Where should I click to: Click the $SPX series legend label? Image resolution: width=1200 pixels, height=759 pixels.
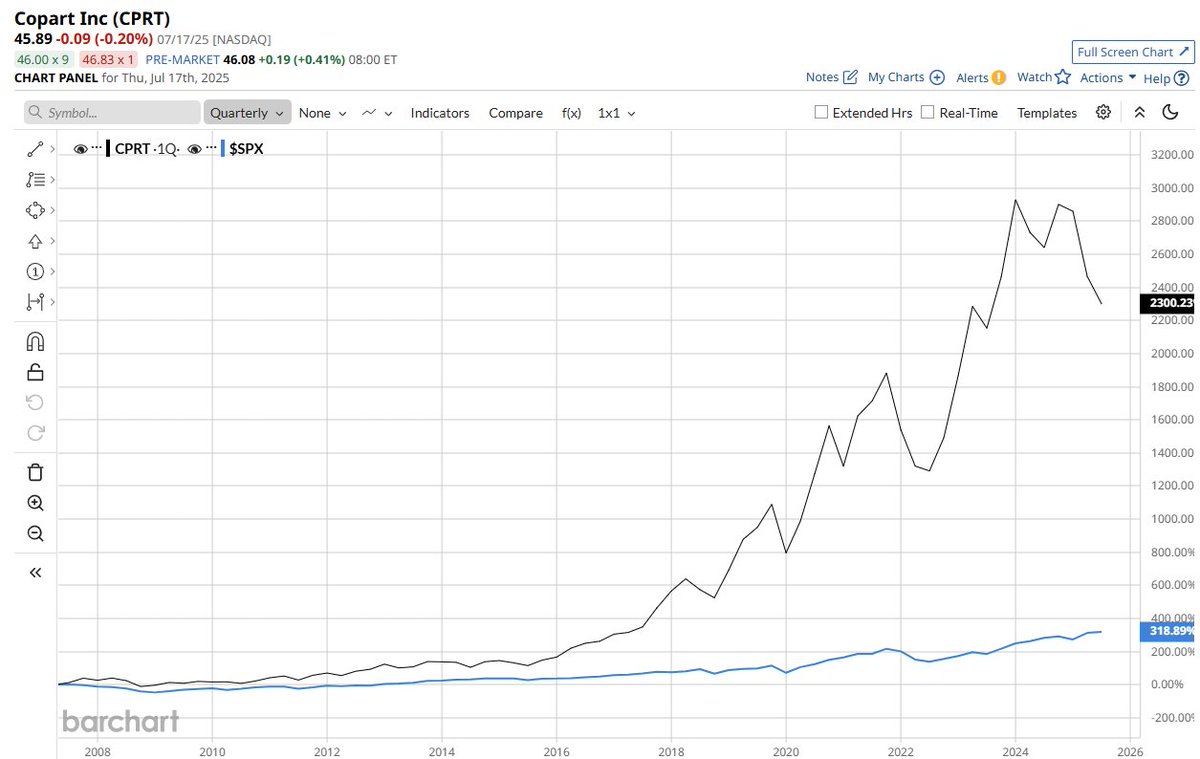coord(246,149)
